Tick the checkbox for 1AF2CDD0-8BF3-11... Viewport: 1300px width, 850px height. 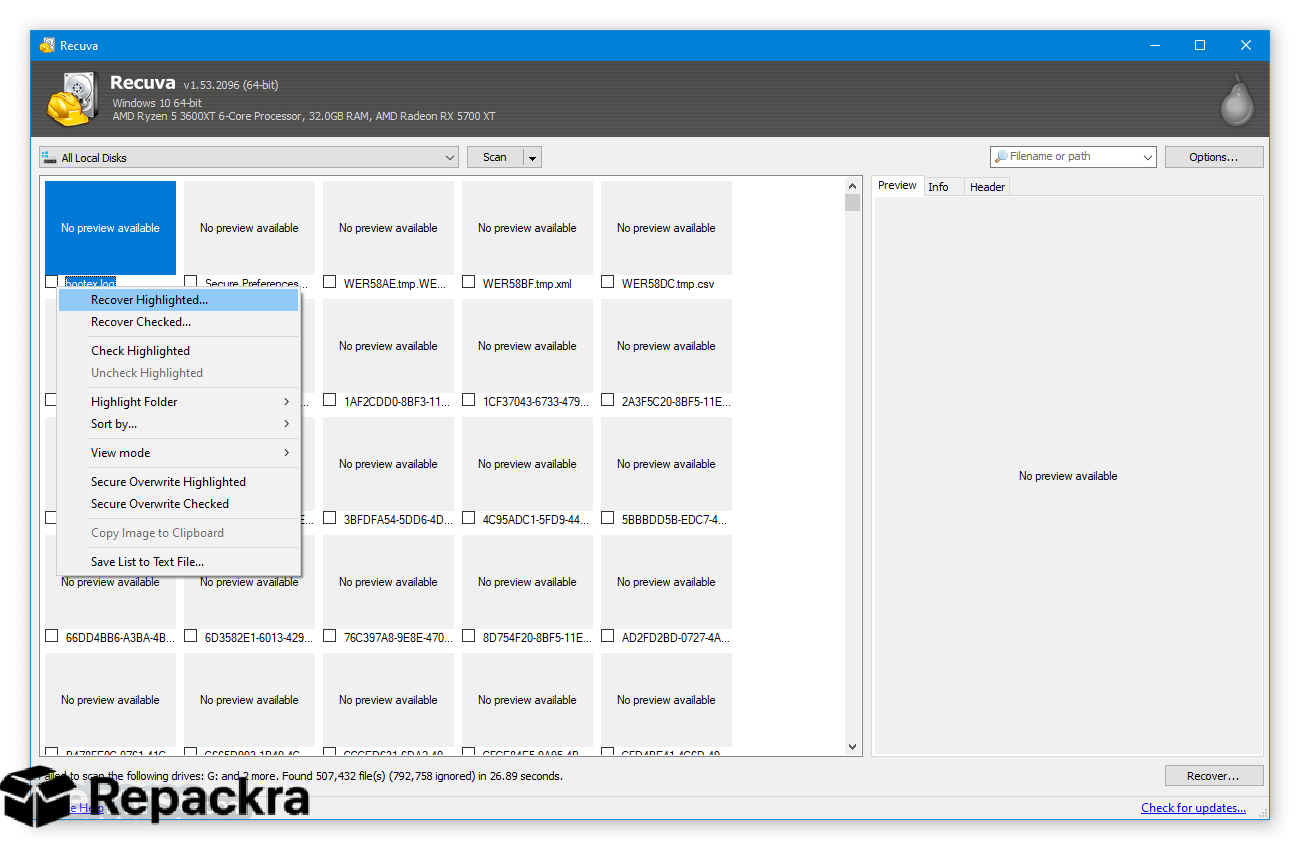329,401
